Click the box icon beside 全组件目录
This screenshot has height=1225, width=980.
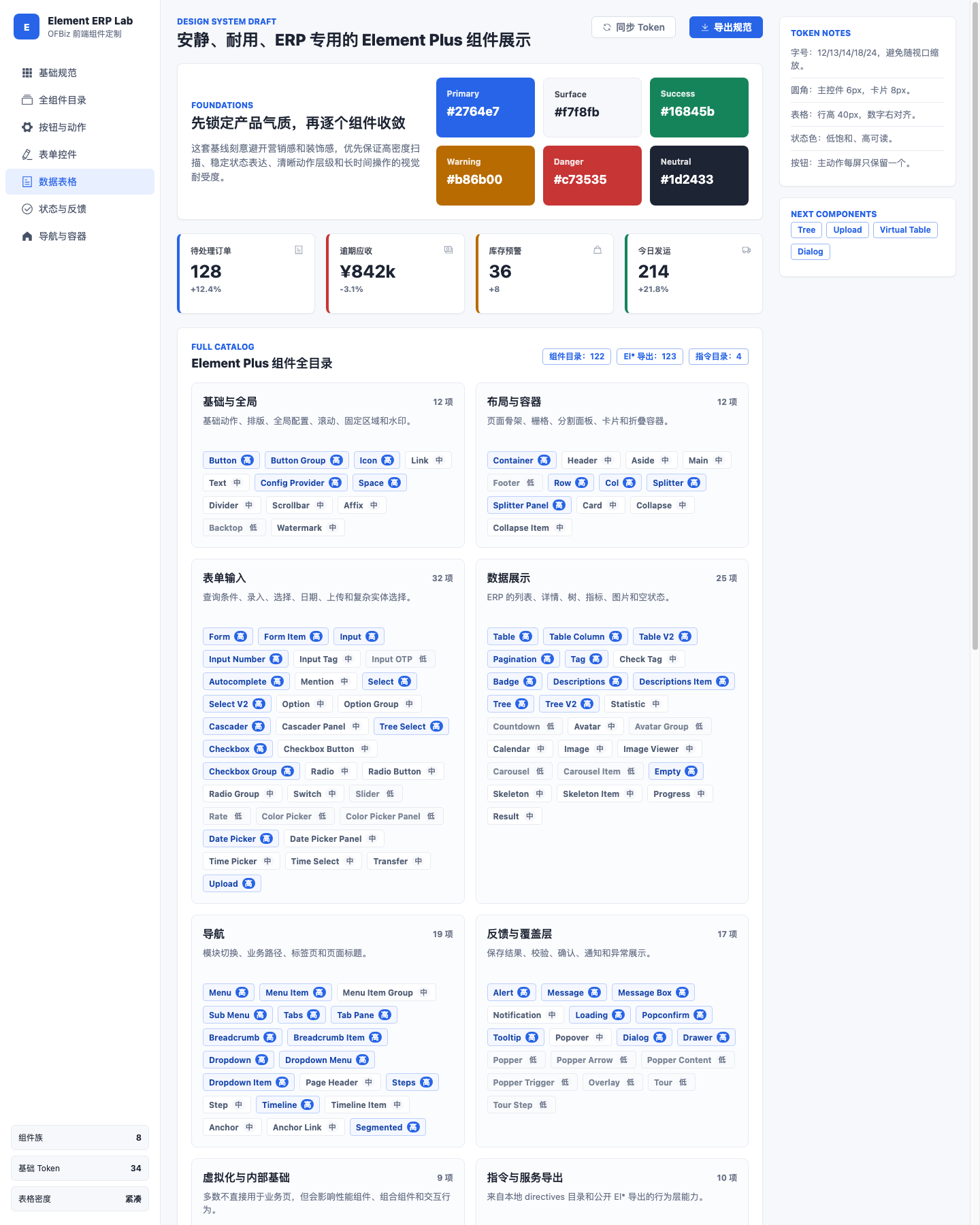point(27,100)
